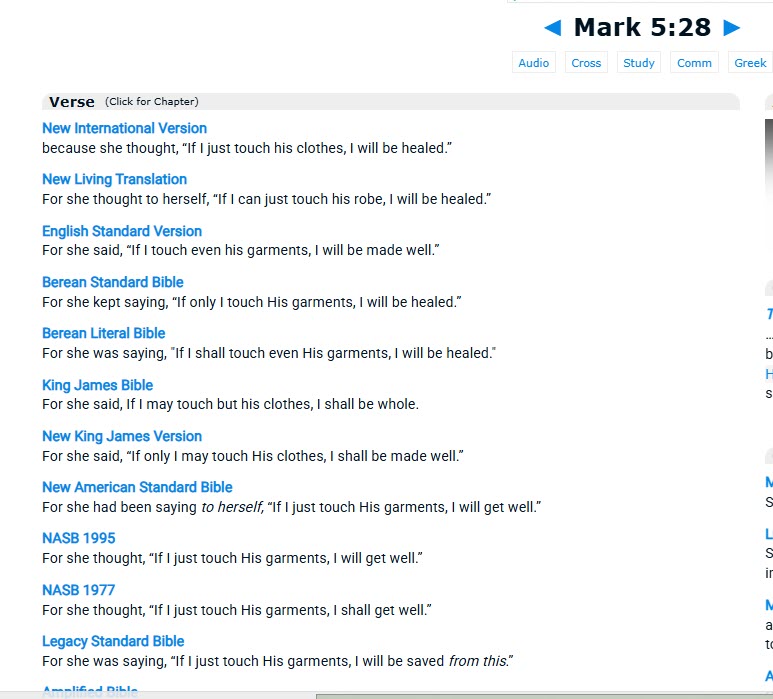Open the Cross references tab

click(x=586, y=62)
